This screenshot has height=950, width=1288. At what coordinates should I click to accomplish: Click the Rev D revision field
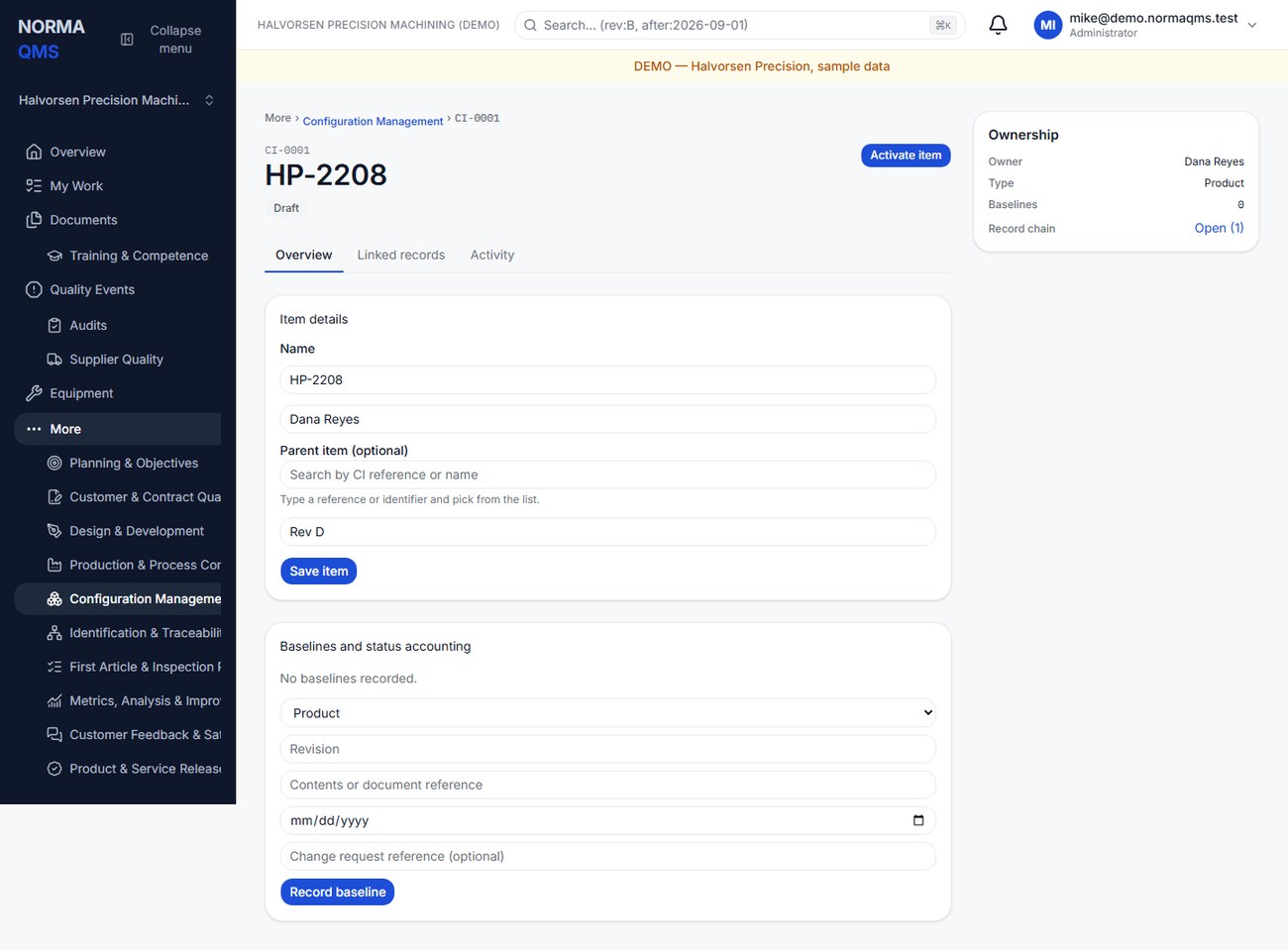tap(608, 532)
